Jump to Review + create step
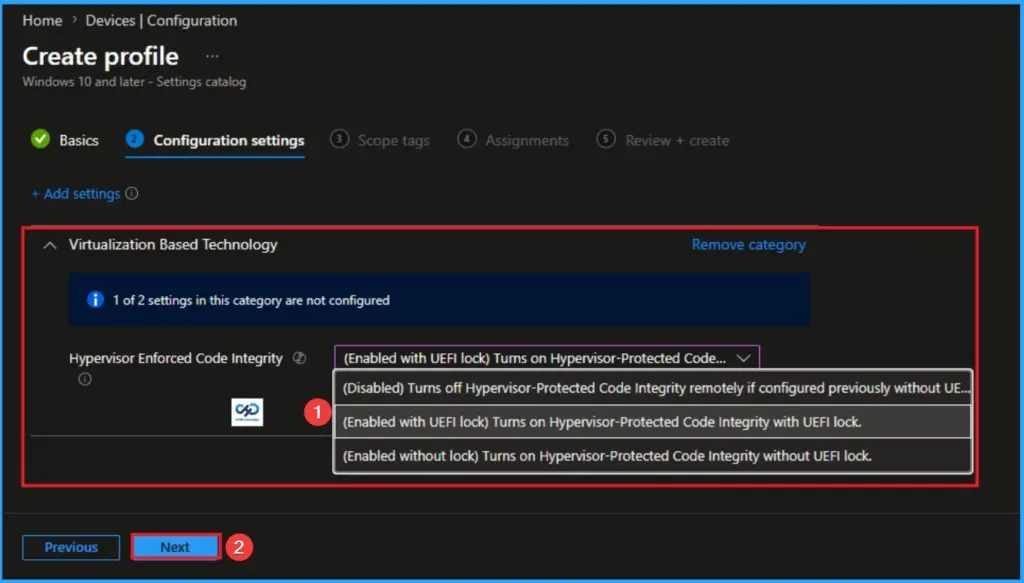1024x583 pixels. tap(663, 140)
